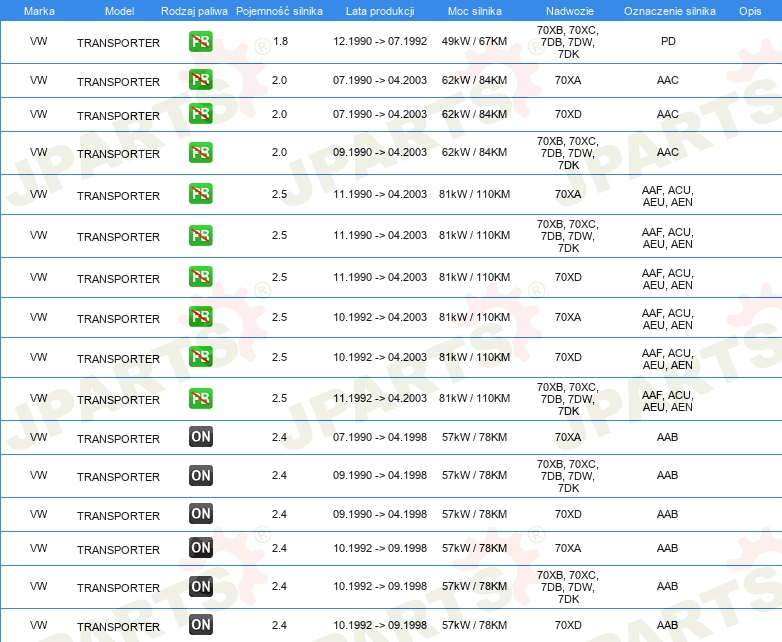Click the Pojemność silnika column header
The height and width of the screenshot is (642, 782).
(x=279, y=11)
